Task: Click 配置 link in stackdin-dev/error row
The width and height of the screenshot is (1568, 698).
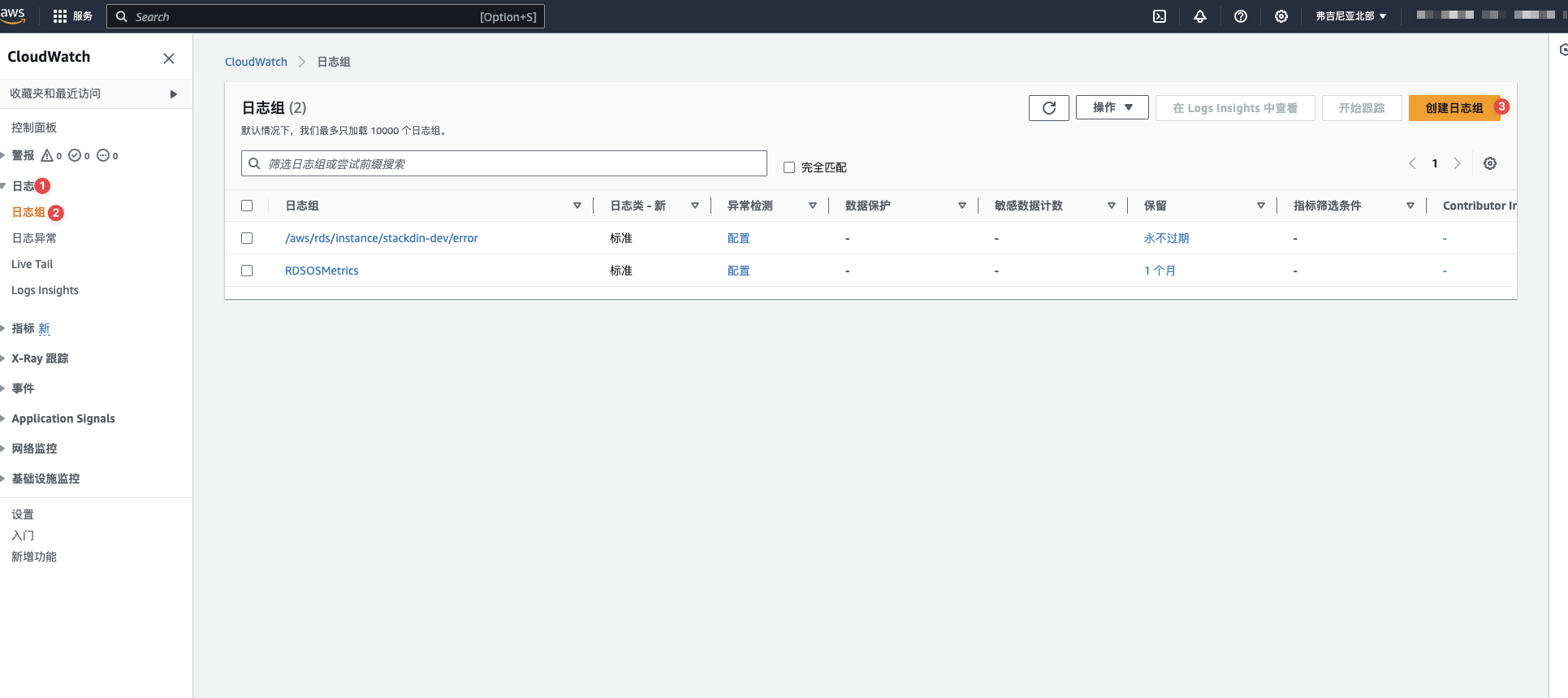Action: (739, 238)
